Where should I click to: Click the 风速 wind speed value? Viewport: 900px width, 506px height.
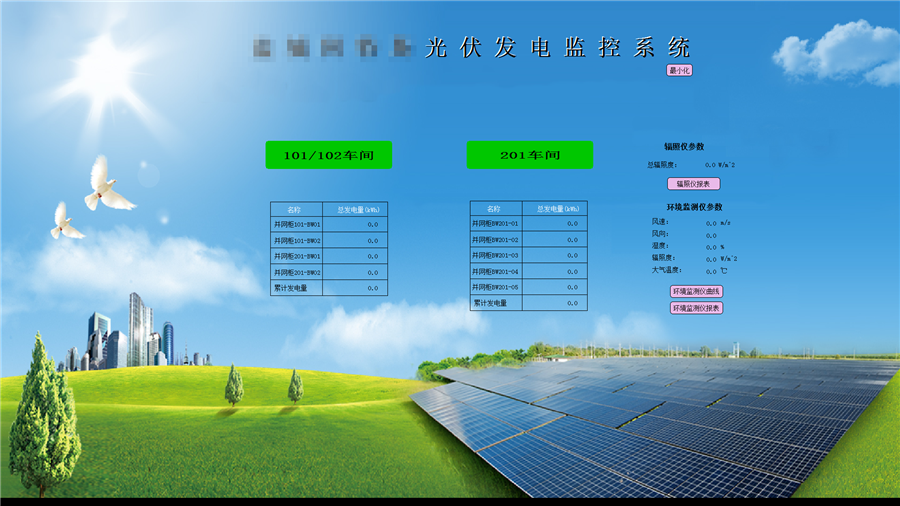tap(710, 223)
